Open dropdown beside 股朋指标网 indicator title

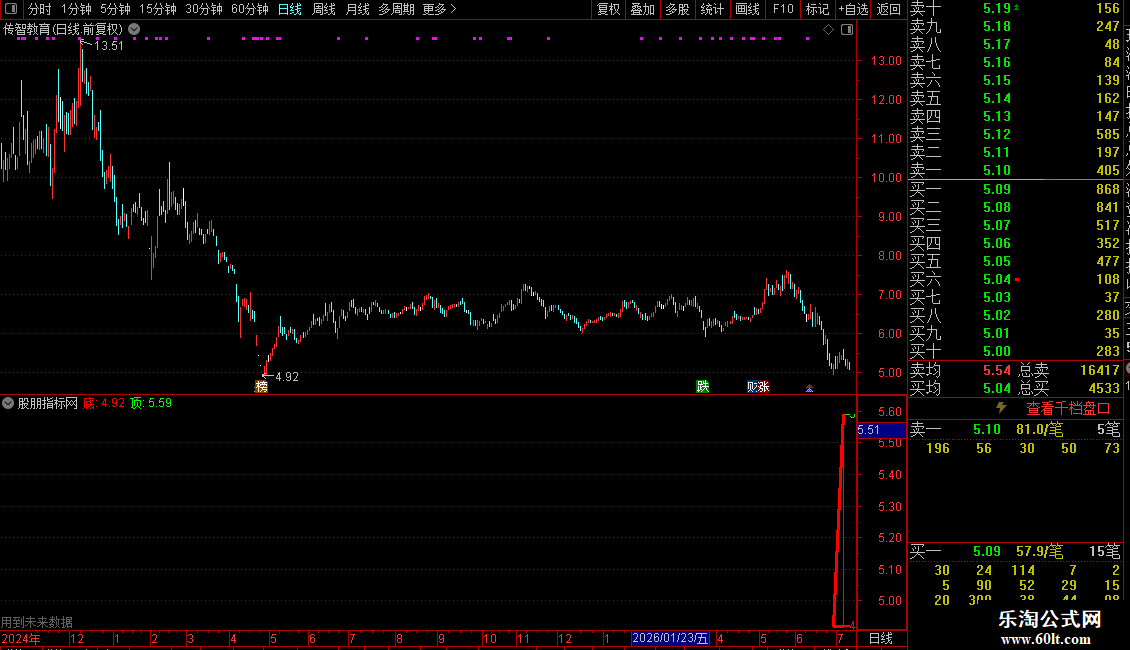point(8,404)
